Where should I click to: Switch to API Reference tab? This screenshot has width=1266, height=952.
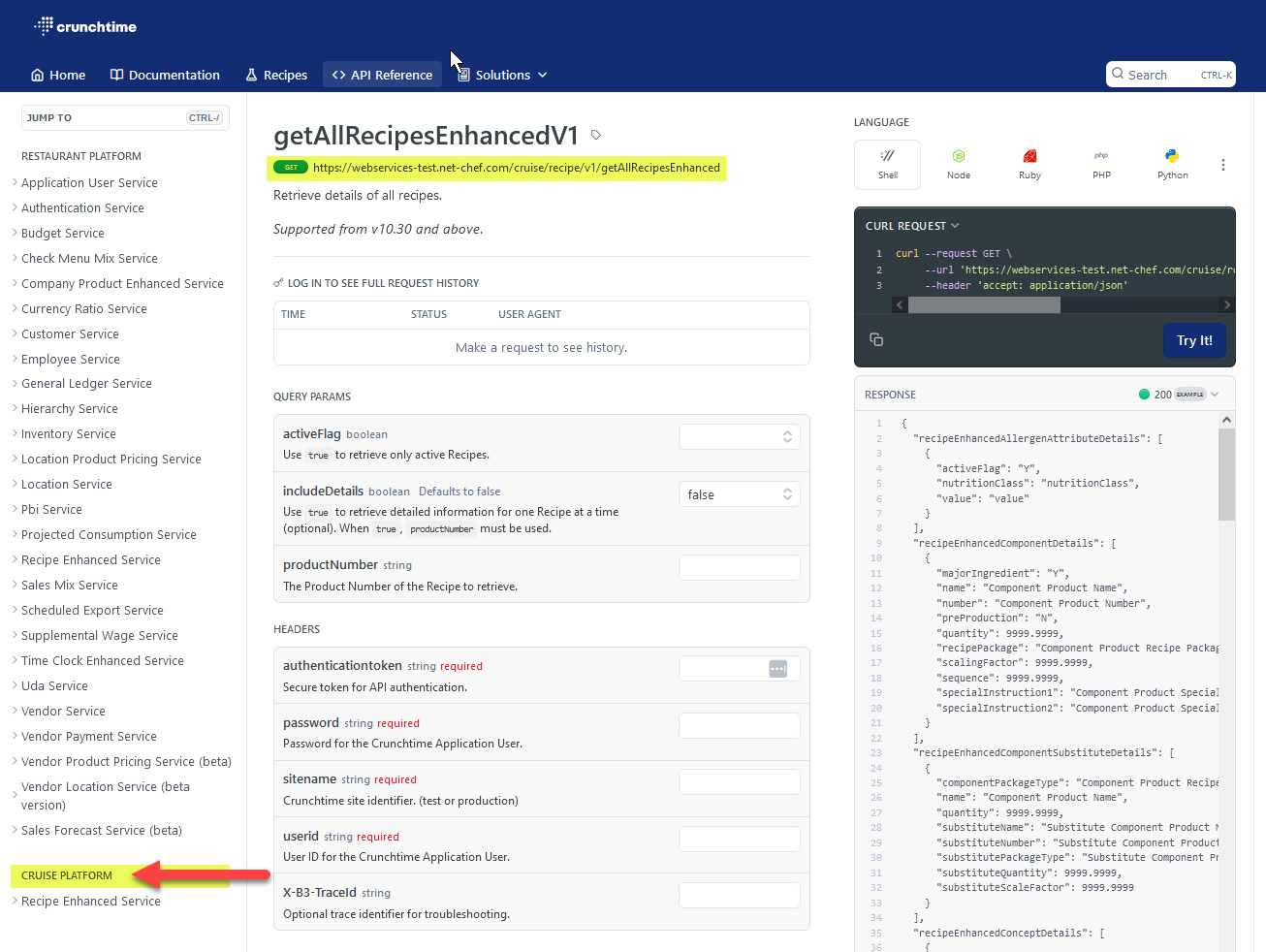click(382, 75)
